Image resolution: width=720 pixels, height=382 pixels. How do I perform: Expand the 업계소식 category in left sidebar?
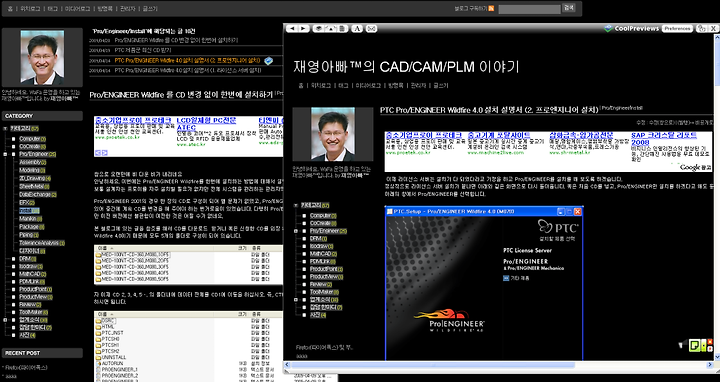point(5,320)
